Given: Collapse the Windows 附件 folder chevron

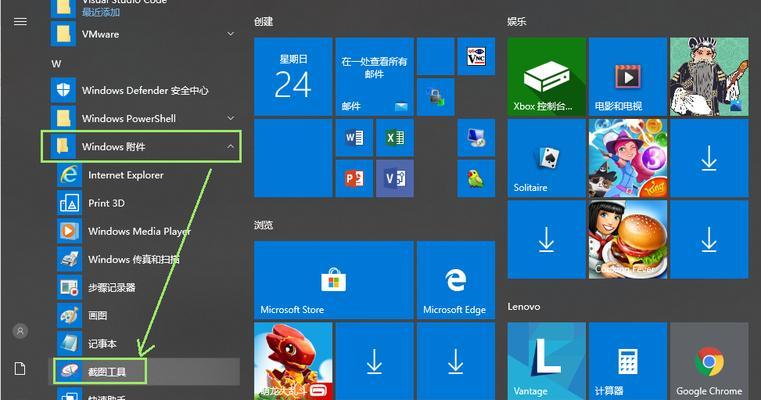Looking at the screenshot, I should click(231, 146).
